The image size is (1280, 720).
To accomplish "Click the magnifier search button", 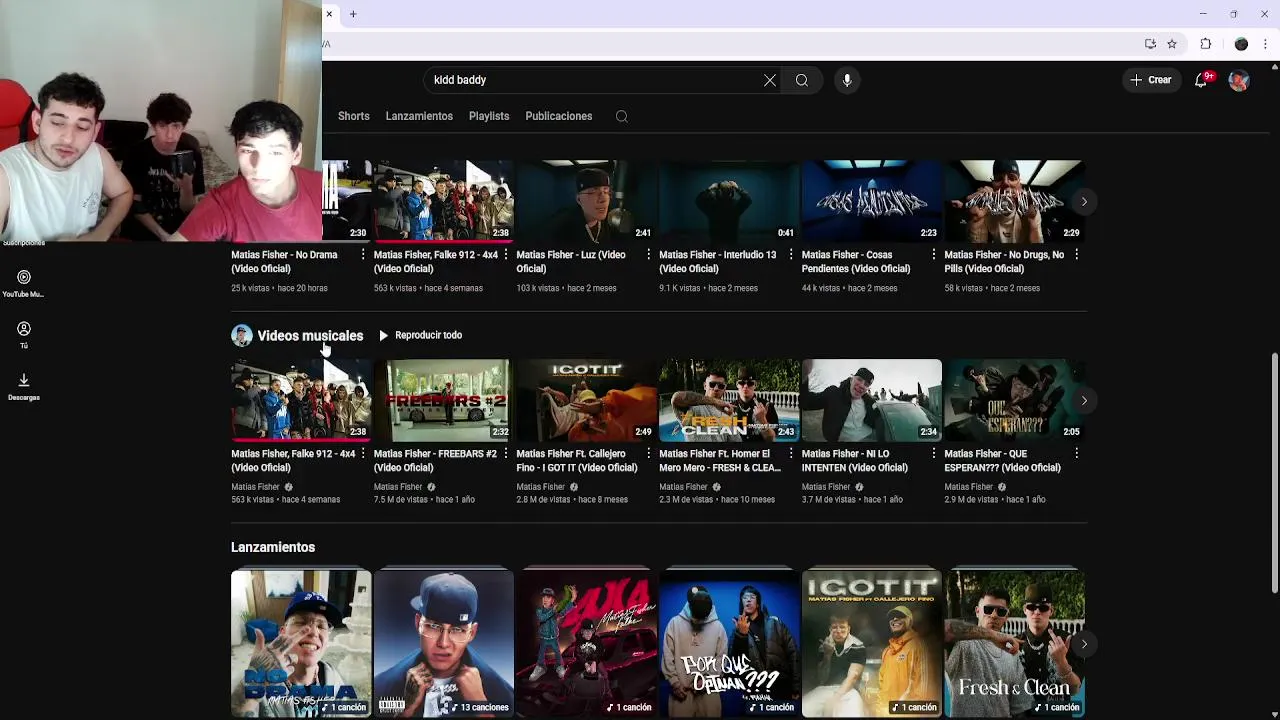I will 802,80.
